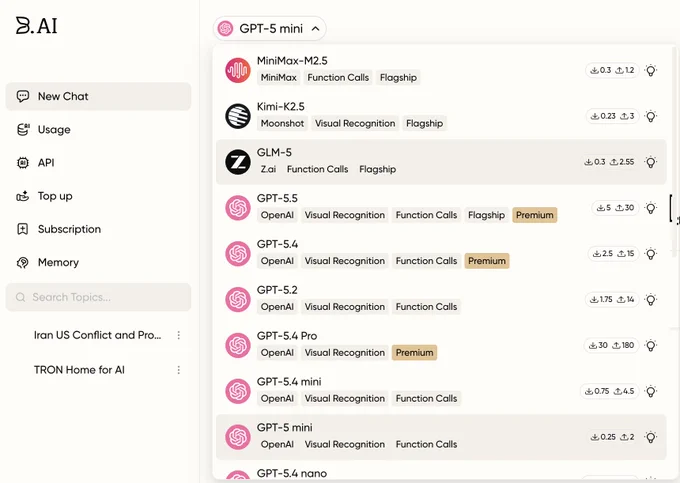The image size is (680, 483).
Task: Click the Usage coins icon
Action: [x=23, y=129]
